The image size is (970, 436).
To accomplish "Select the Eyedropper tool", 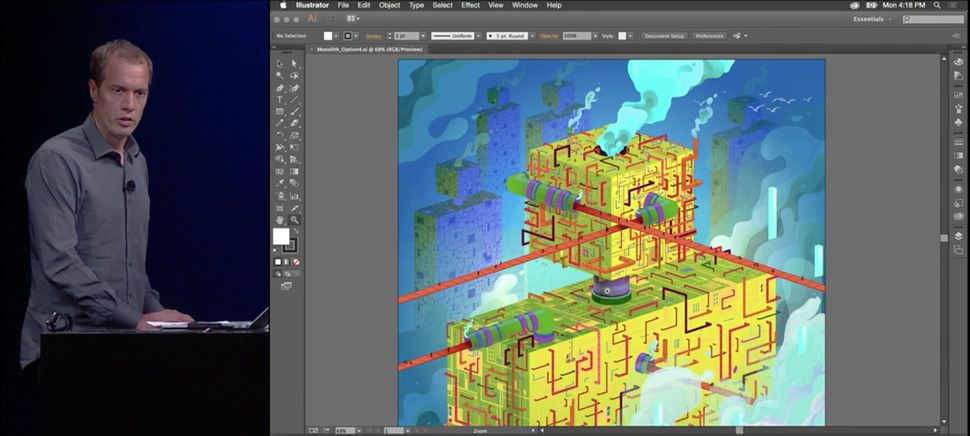I will pyautogui.click(x=280, y=183).
